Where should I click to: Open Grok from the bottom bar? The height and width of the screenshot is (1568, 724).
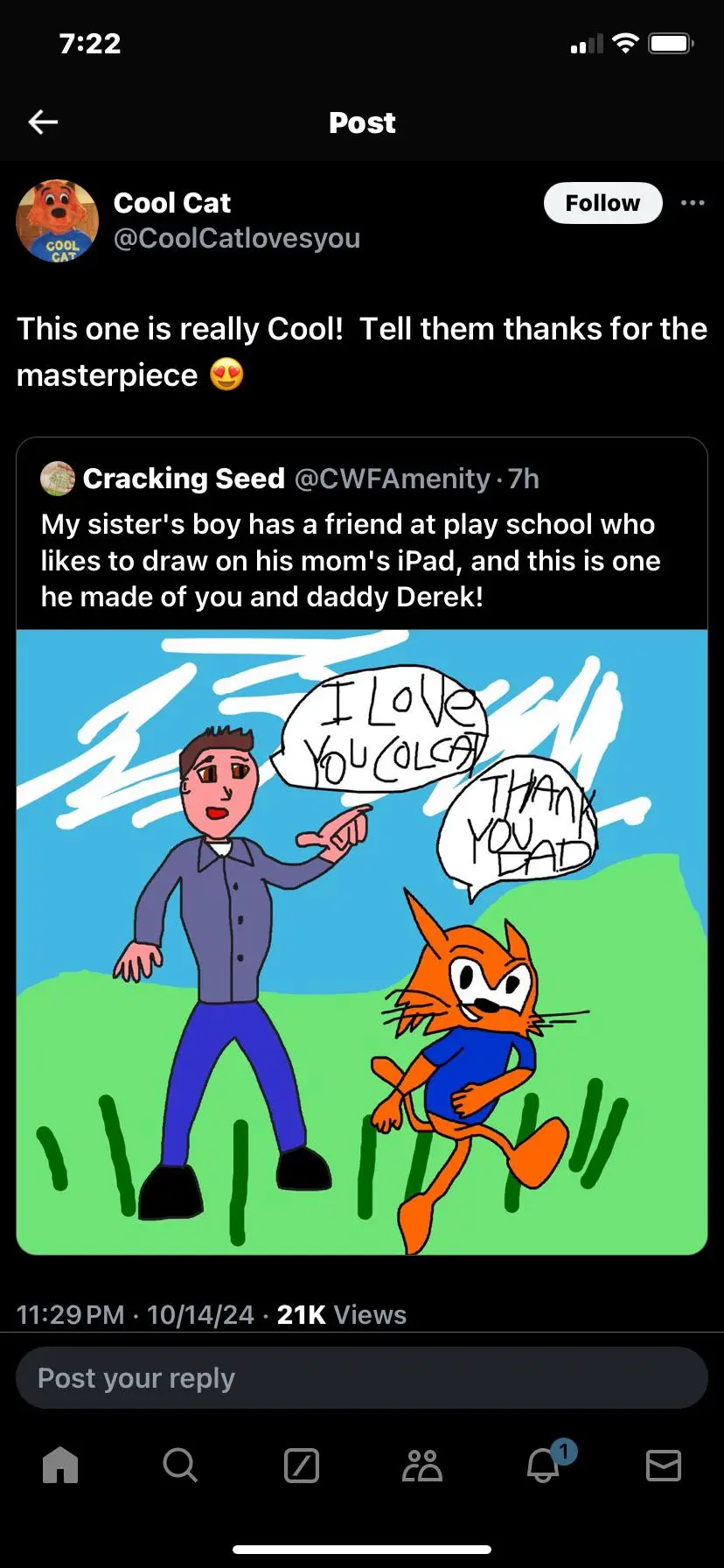pyautogui.click(x=302, y=1465)
